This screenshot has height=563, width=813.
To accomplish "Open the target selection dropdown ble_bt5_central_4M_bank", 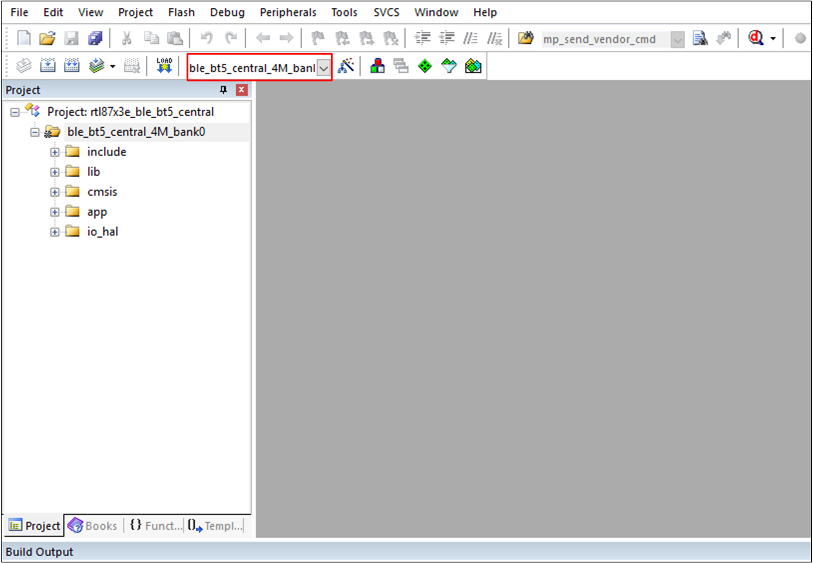I will tap(324, 68).
